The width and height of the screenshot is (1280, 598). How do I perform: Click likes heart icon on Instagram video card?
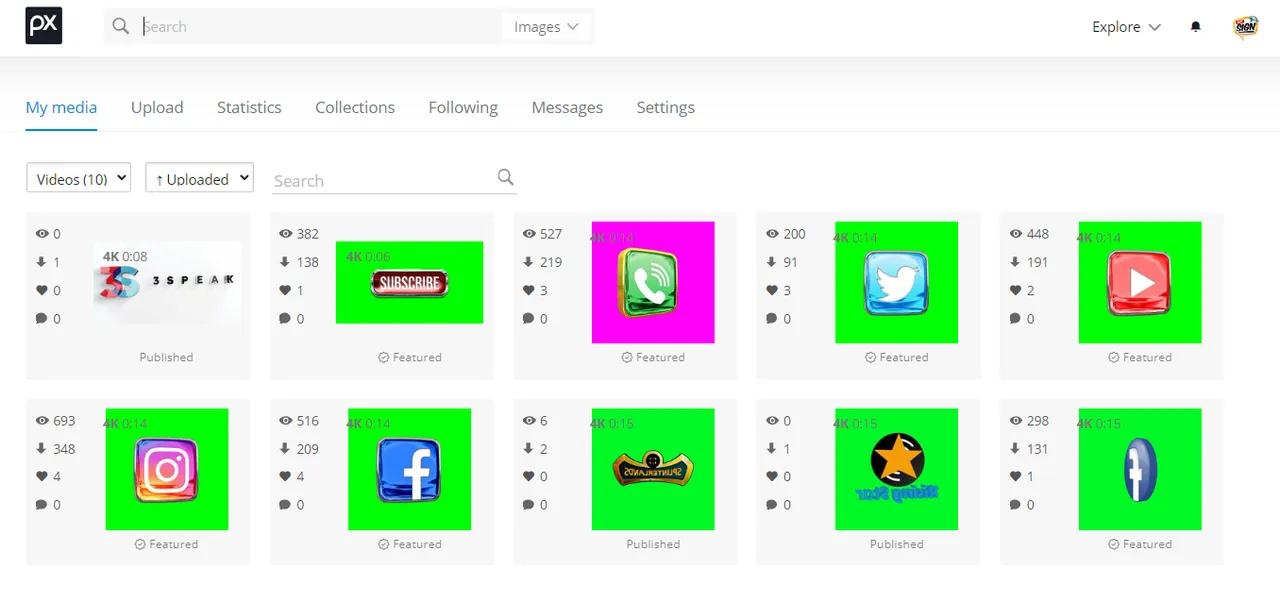coord(42,477)
